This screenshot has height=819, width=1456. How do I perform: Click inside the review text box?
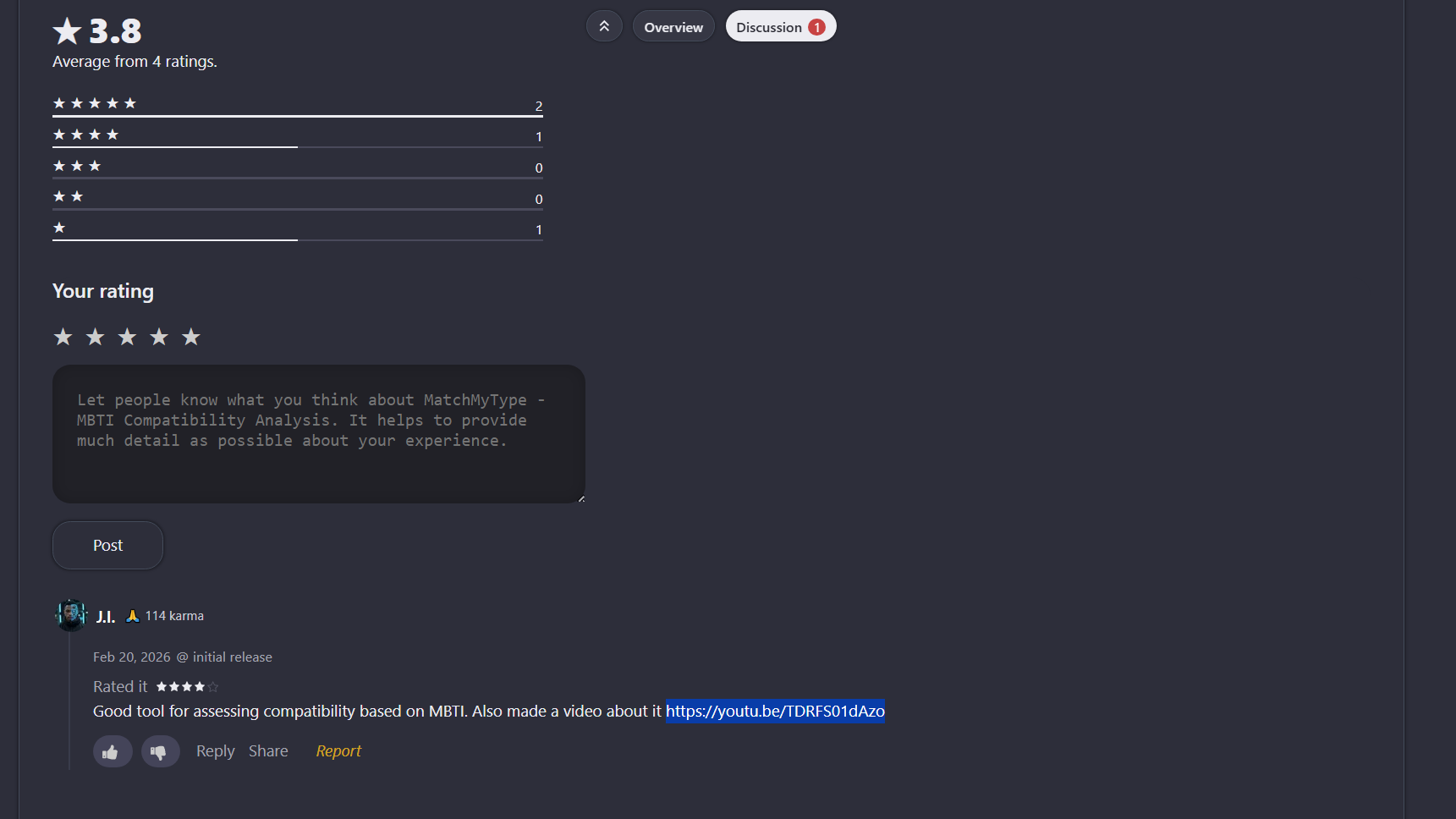coord(318,433)
